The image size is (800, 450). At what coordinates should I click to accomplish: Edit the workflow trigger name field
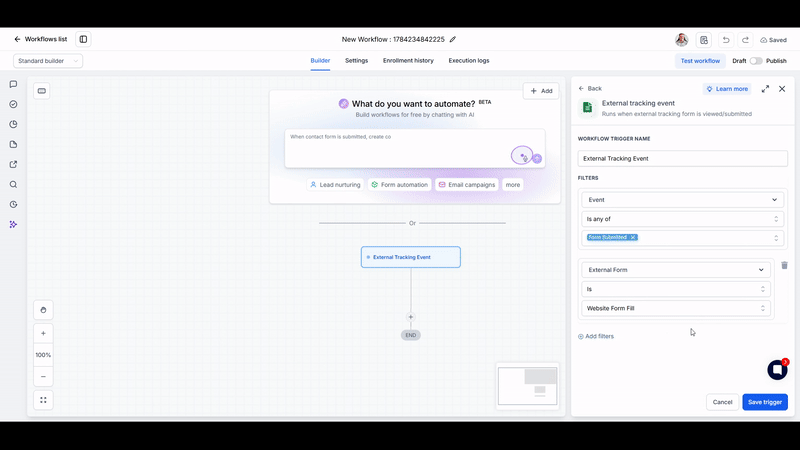(x=683, y=159)
